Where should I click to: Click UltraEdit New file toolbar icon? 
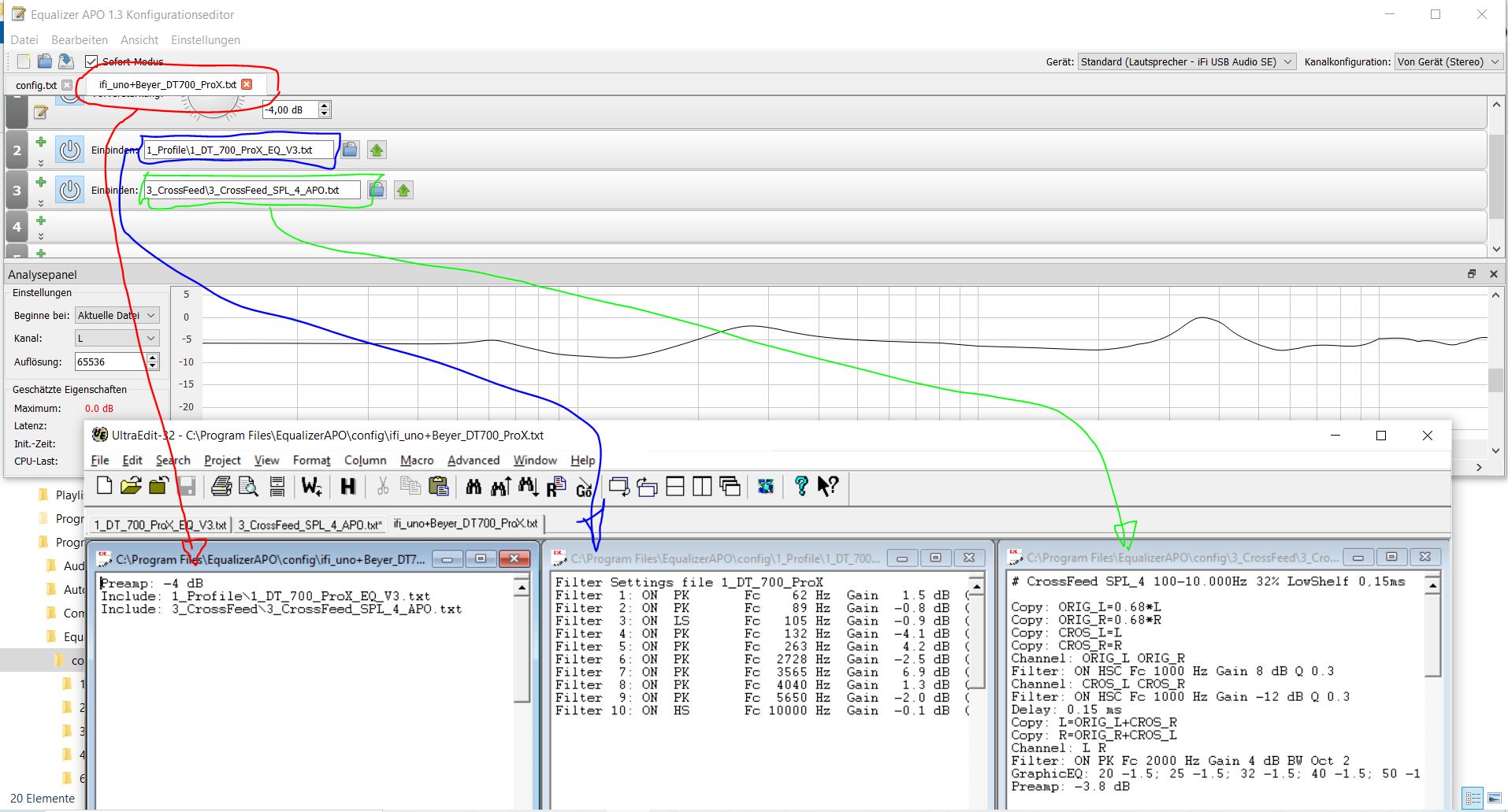pyautogui.click(x=104, y=486)
